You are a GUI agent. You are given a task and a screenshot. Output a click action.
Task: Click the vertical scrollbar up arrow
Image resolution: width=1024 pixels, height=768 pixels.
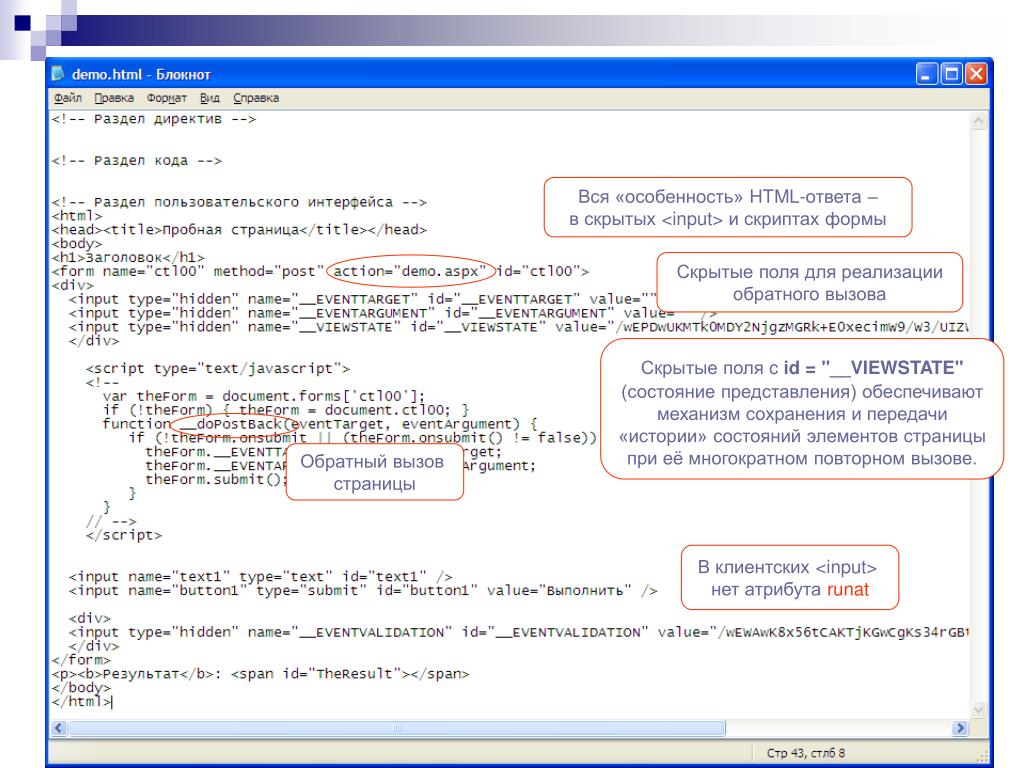tap(978, 121)
